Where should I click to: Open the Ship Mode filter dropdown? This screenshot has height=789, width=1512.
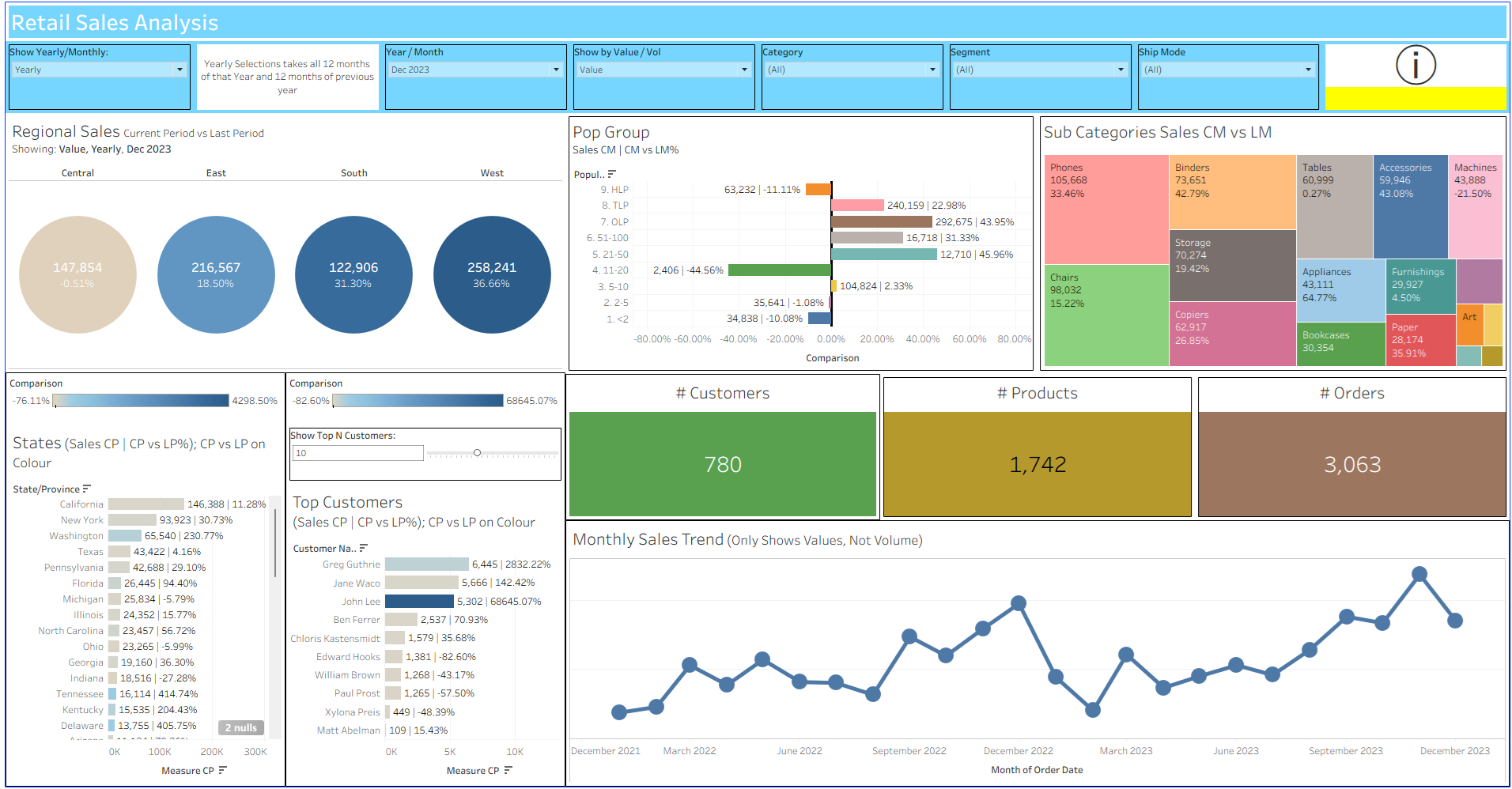click(1309, 70)
